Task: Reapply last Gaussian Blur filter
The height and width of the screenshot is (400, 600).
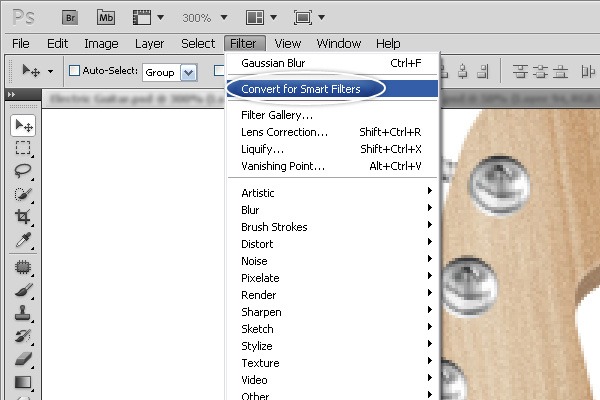Action: pyautogui.click(x=332, y=63)
